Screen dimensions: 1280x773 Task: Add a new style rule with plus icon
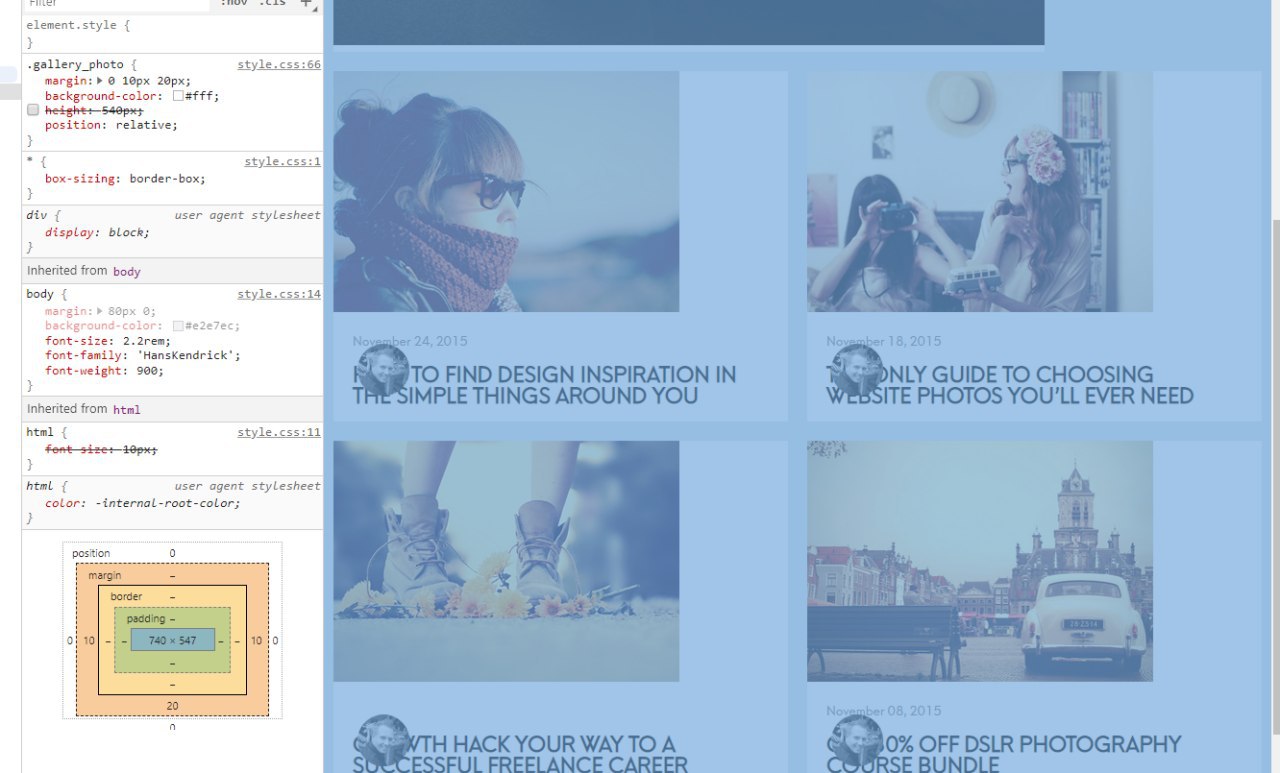[x=307, y=3]
